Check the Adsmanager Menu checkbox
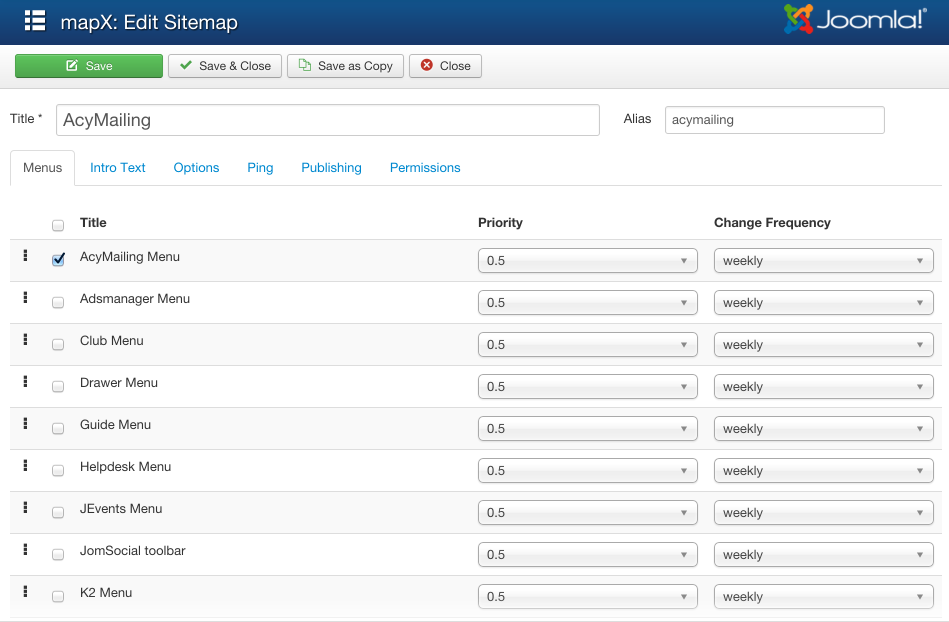Viewport: 949px width, 622px height. [x=58, y=303]
